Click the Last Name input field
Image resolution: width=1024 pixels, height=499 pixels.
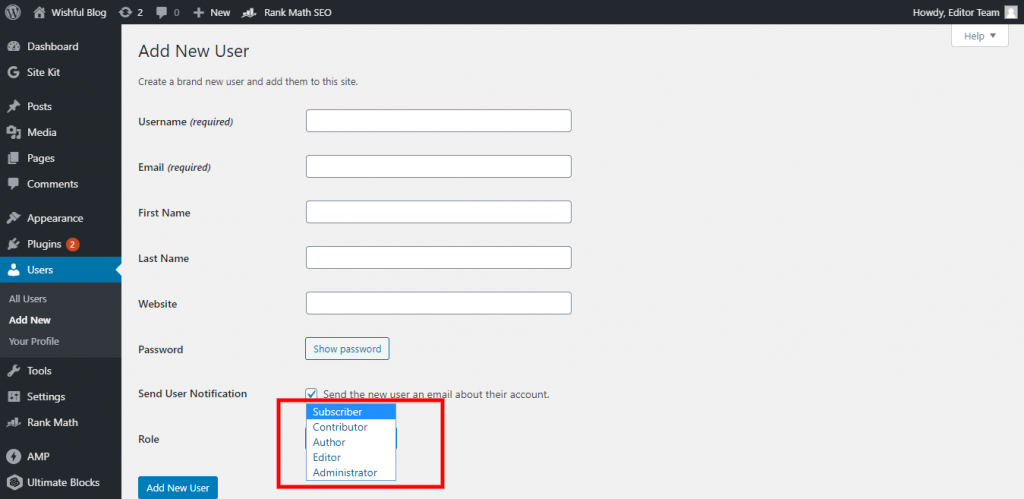tap(439, 257)
